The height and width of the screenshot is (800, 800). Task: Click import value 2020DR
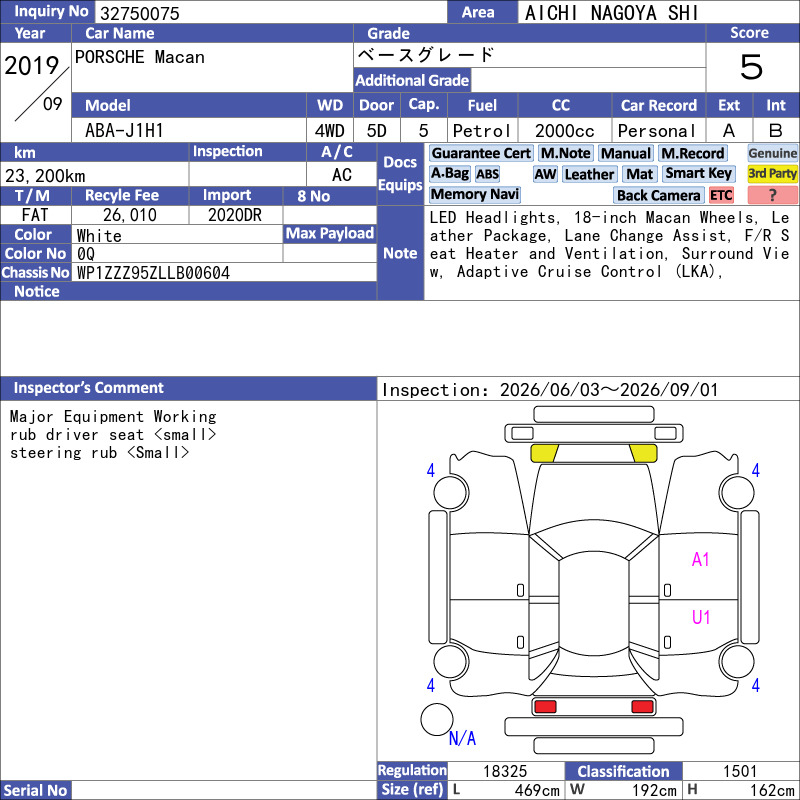(235, 215)
